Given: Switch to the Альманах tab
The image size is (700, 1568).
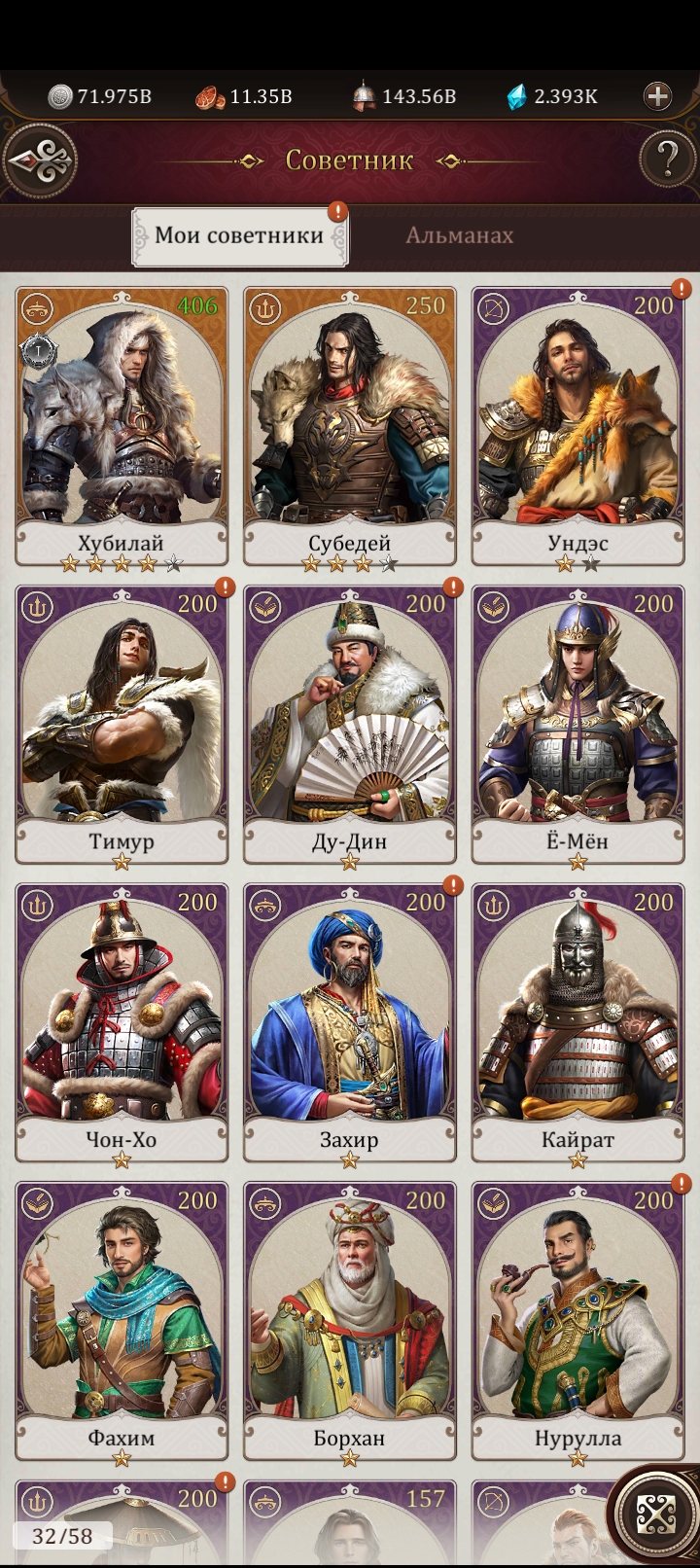Looking at the screenshot, I should click(459, 235).
